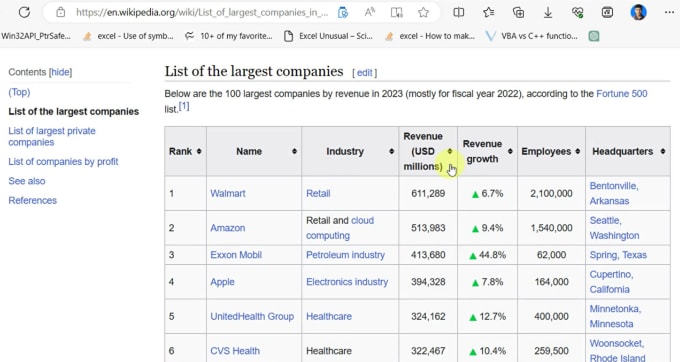Image resolution: width=680 pixels, height=362 pixels.
Task: Open the Favorites list icon
Action: 489,12
